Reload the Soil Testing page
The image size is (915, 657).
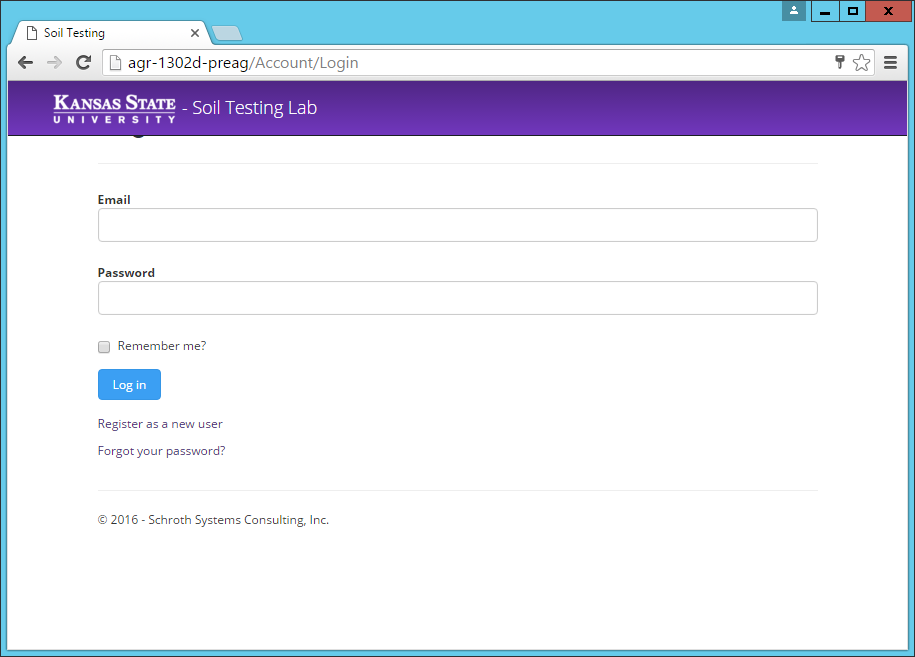[x=83, y=62]
